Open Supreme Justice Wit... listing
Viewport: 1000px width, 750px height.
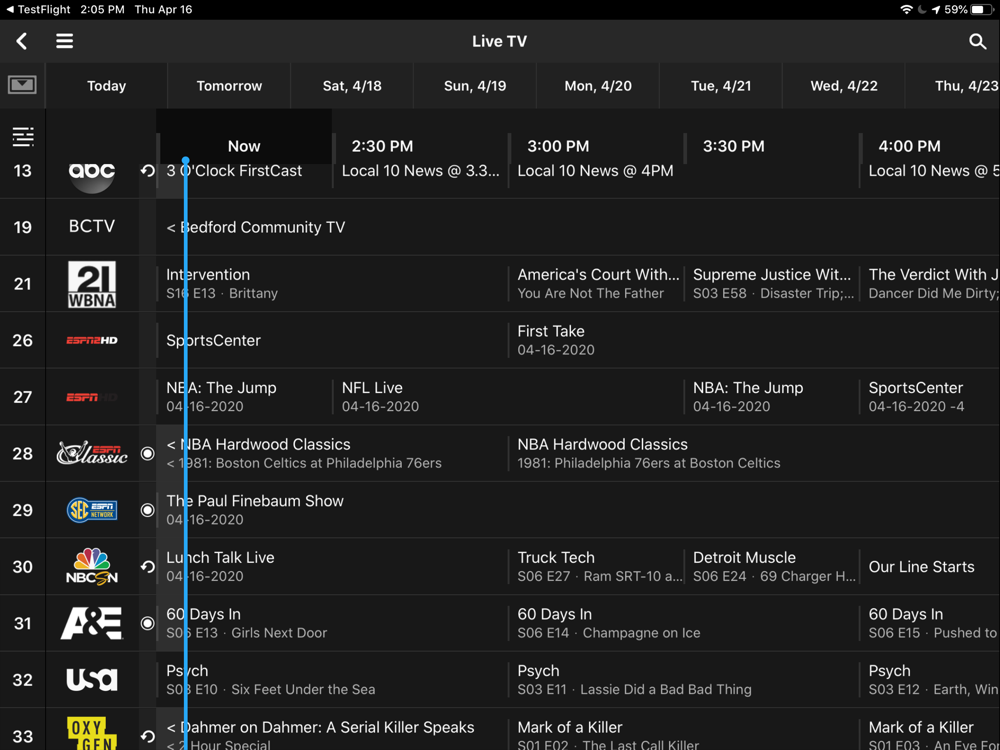[x=772, y=284]
